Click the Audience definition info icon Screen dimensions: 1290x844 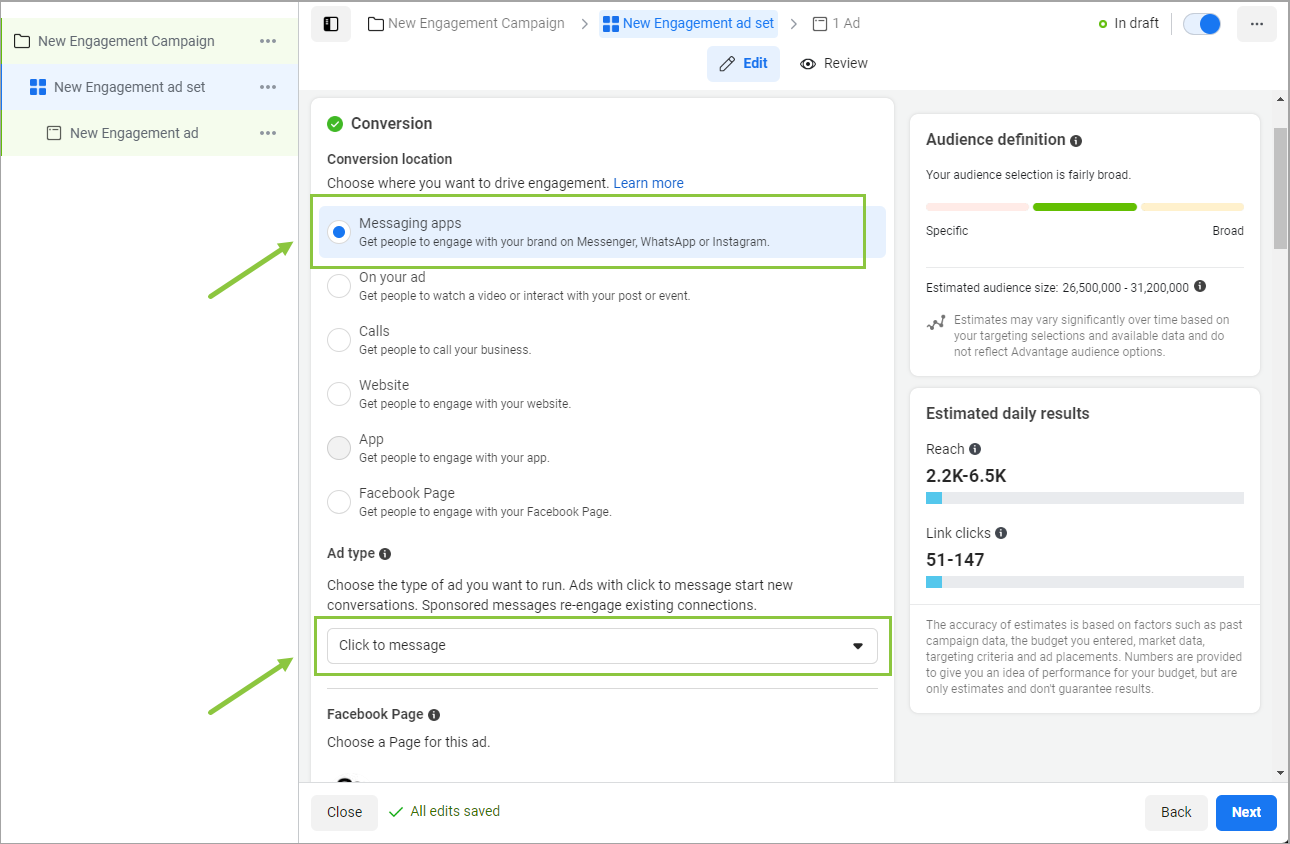click(1076, 141)
